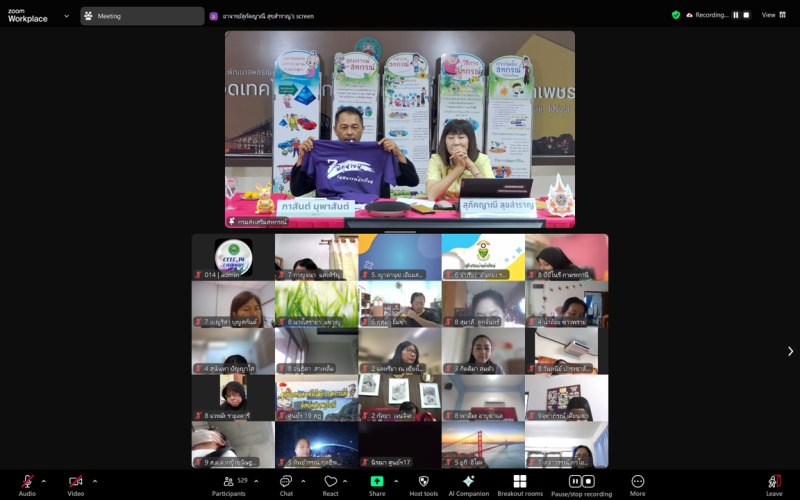The height and width of the screenshot is (500, 800).
Task: Select the ศูนย์ฯ 19 สฎ participant tile
Action: [316, 398]
